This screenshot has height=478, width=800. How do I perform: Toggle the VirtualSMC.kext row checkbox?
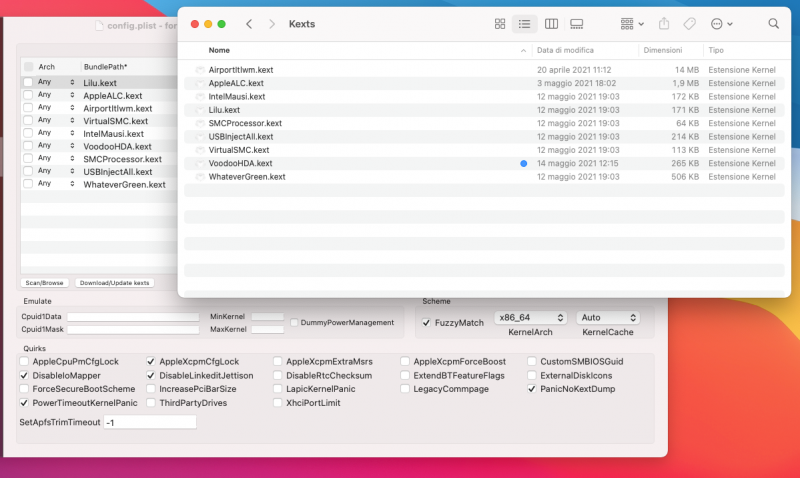click(x=28, y=120)
